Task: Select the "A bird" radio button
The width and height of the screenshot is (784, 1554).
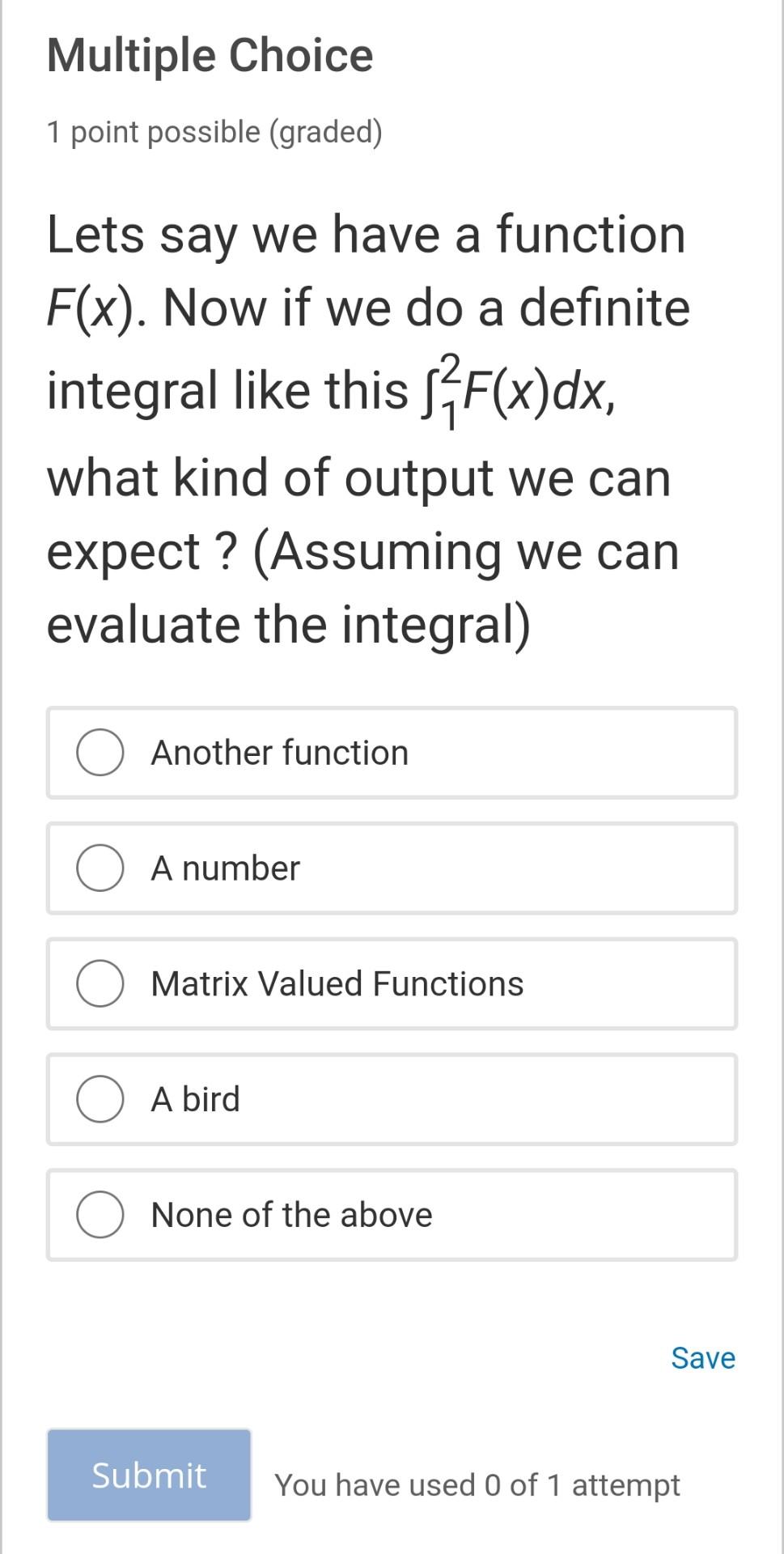Action: pyautogui.click(x=99, y=1099)
